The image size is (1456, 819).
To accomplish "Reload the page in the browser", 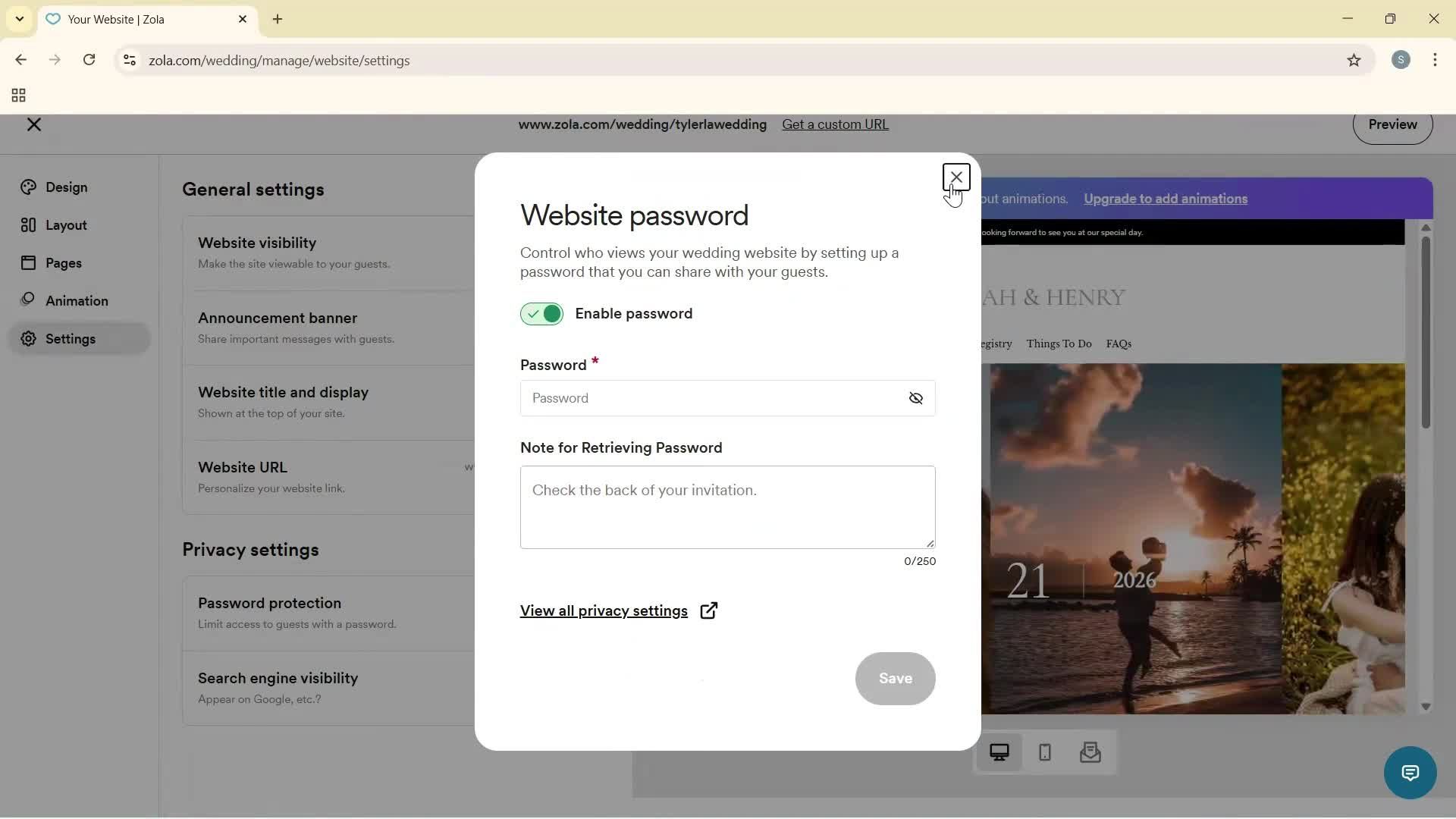I will 89,60.
